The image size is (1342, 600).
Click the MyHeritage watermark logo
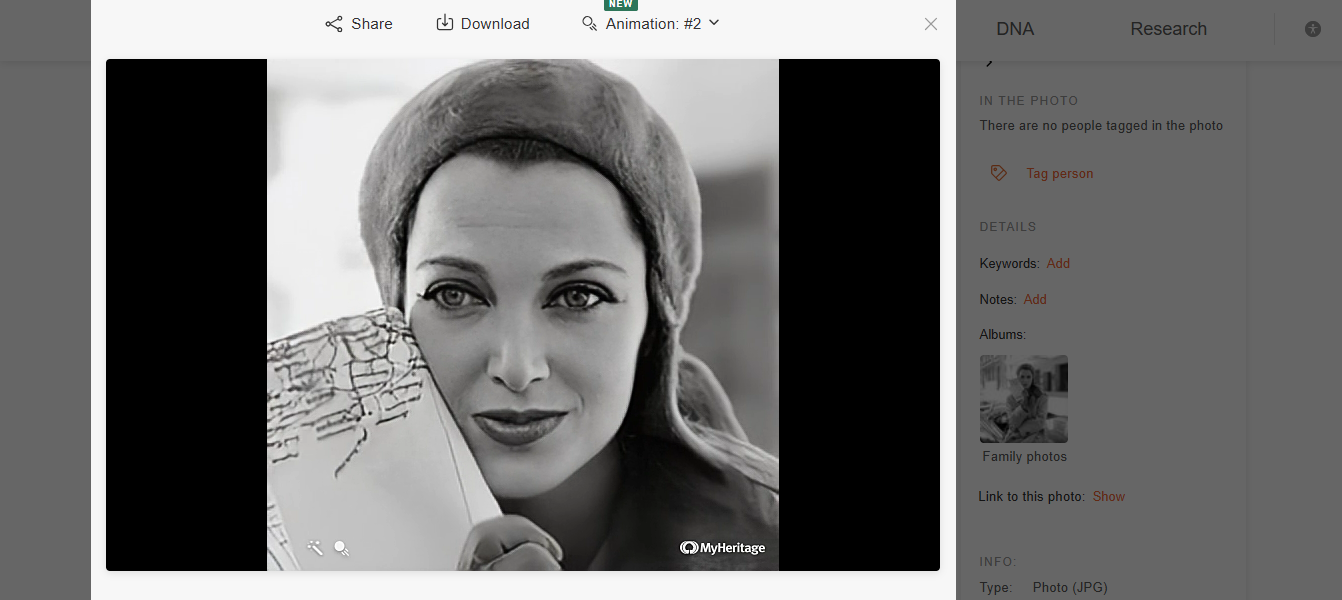tap(722, 547)
